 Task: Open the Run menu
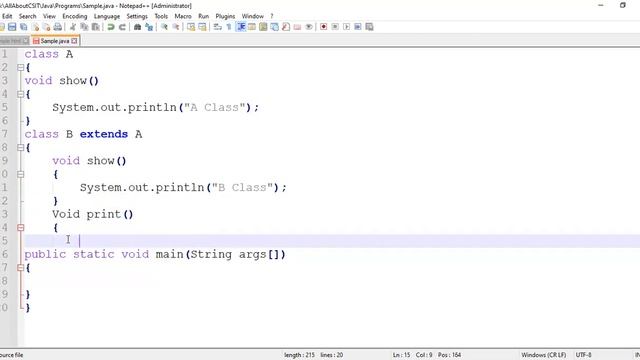[204, 16]
